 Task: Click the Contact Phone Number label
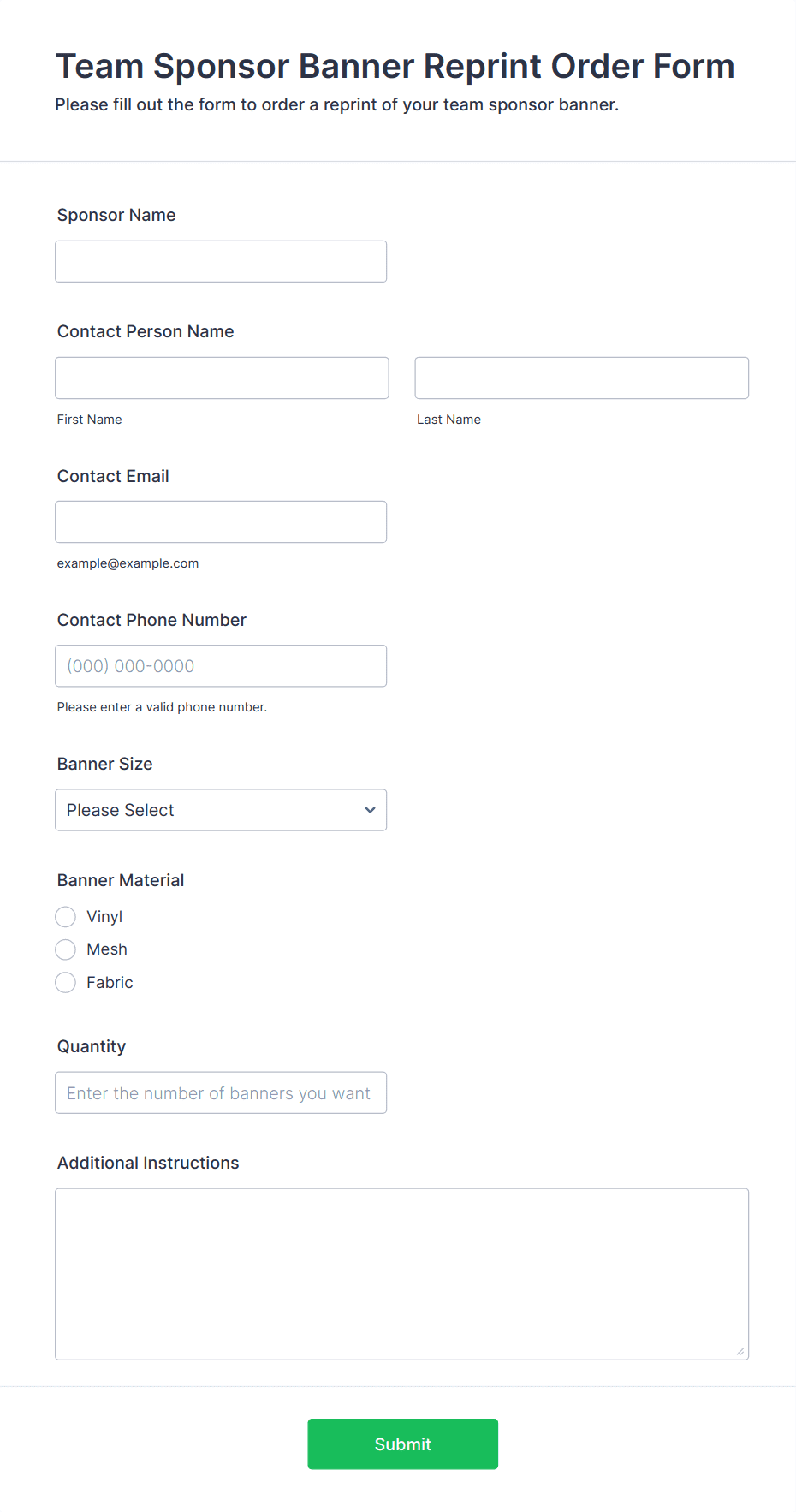(151, 620)
